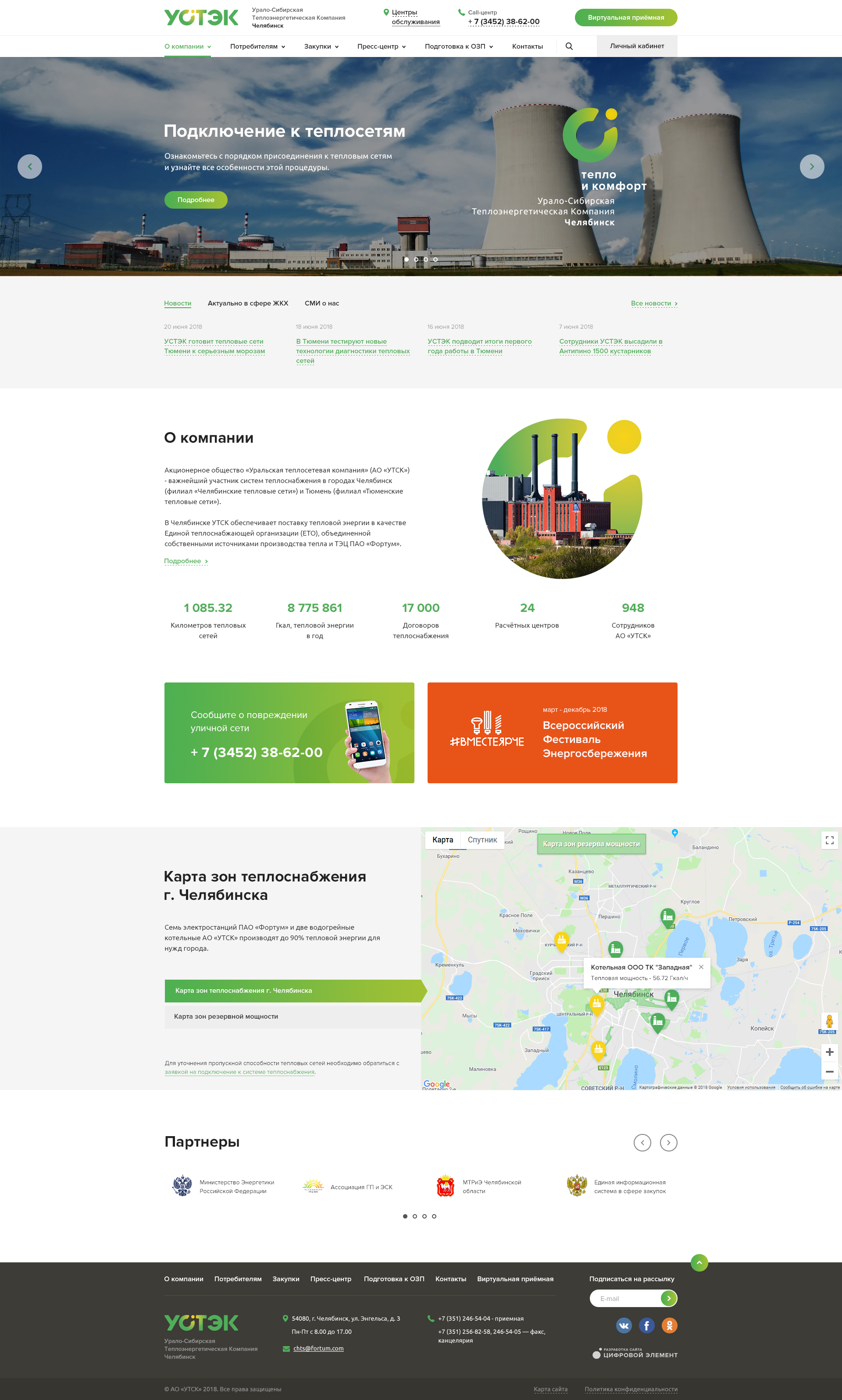
Task: Open the Odnoklassniki orange icon
Action: tap(670, 1325)
